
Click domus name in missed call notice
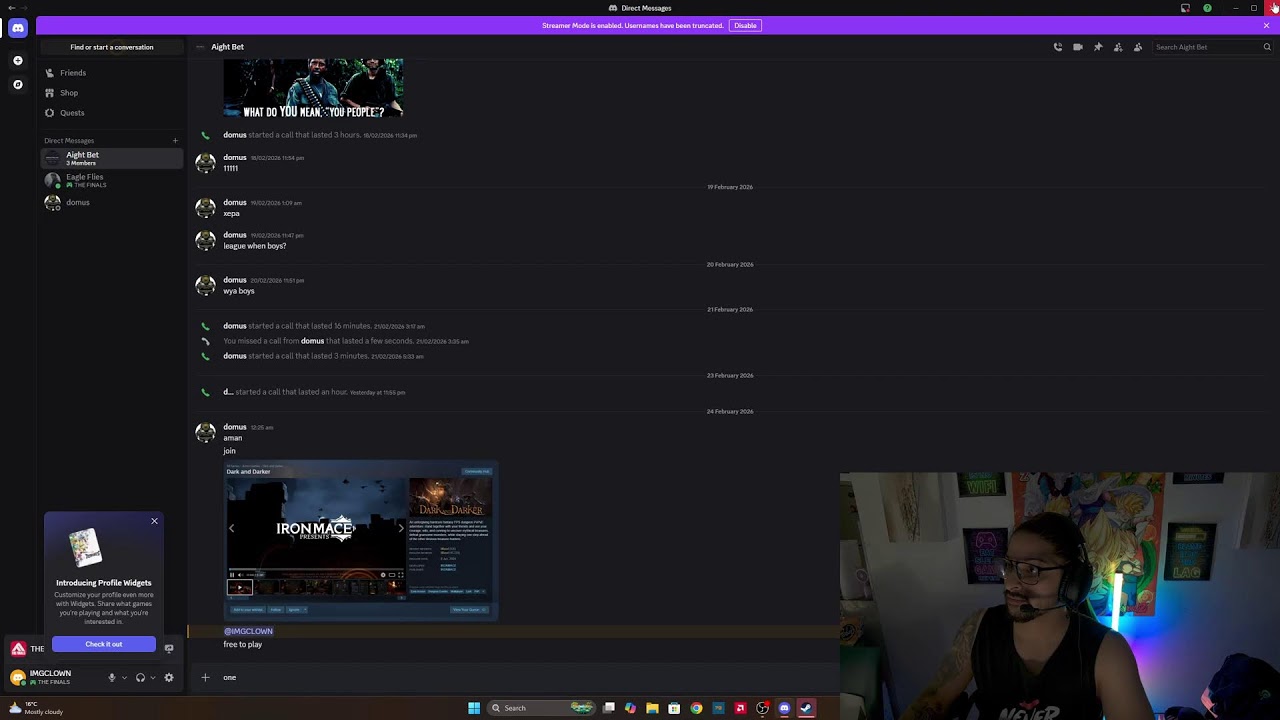coord(312,341)
